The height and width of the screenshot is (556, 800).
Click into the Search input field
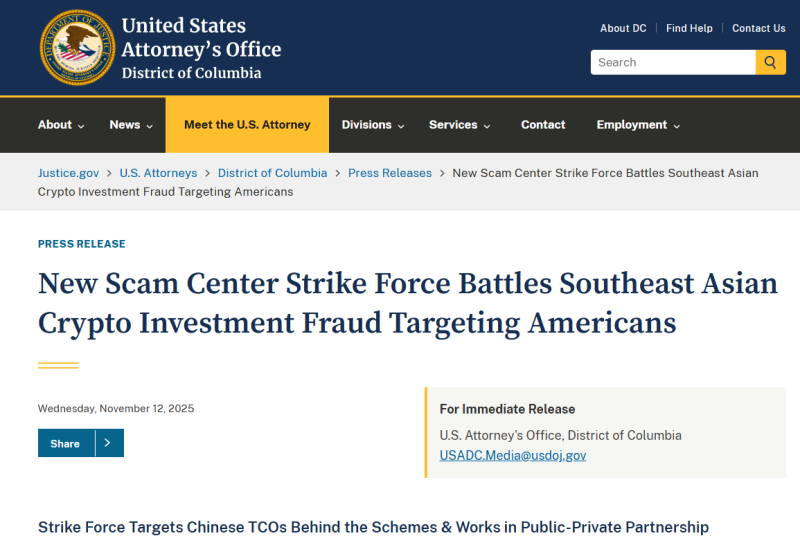pos(673,62)
